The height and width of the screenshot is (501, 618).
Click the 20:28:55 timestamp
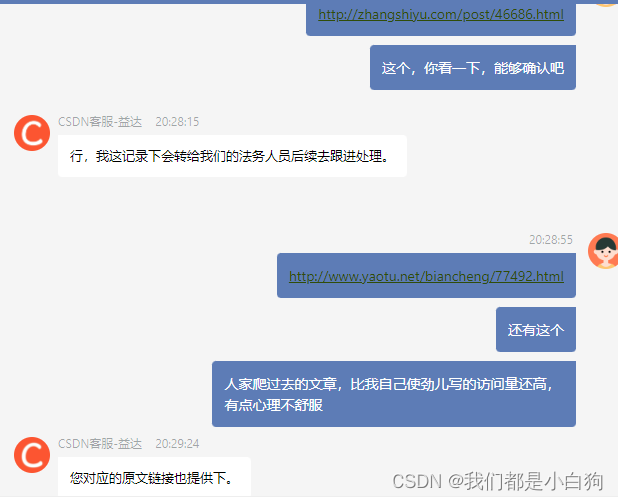point(551,240)
